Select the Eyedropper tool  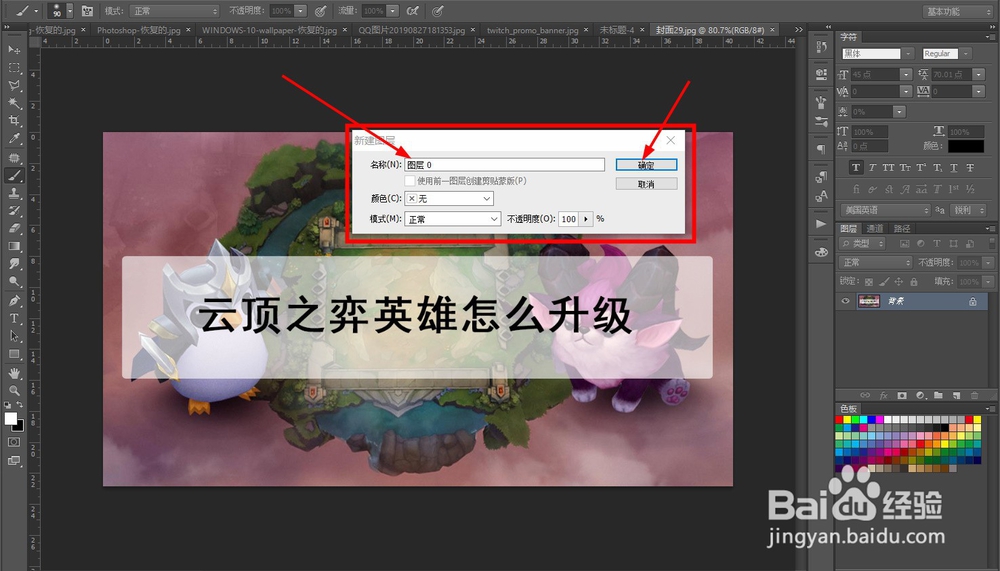(x=14, y=138)
